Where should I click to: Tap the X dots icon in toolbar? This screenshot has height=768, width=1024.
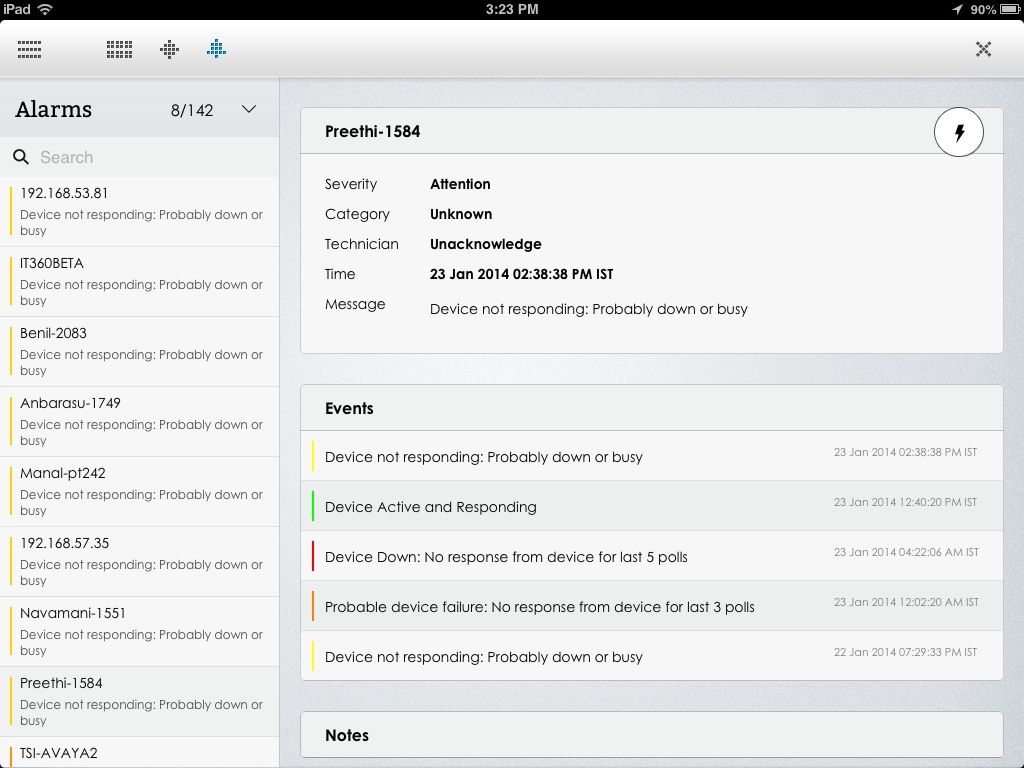coord(984,49)
